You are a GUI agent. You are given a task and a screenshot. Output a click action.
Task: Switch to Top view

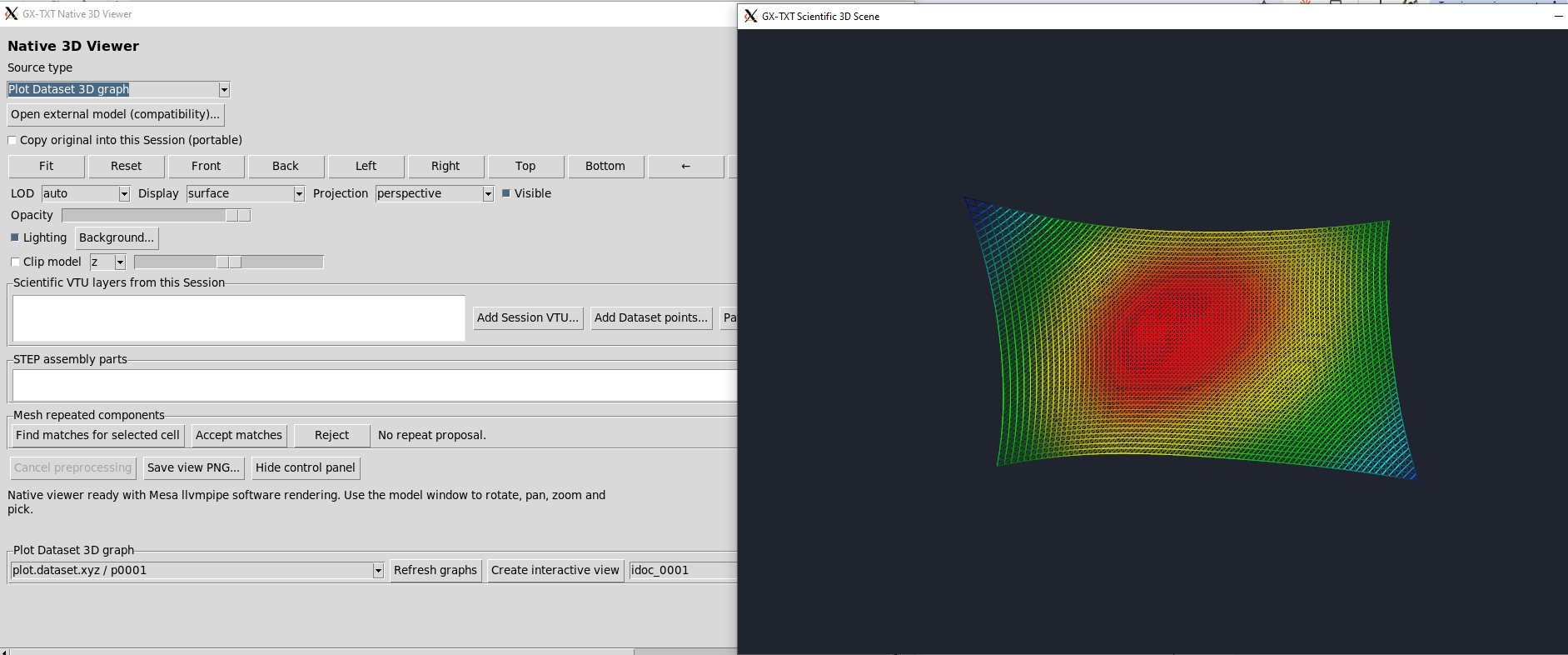(525, 167)
